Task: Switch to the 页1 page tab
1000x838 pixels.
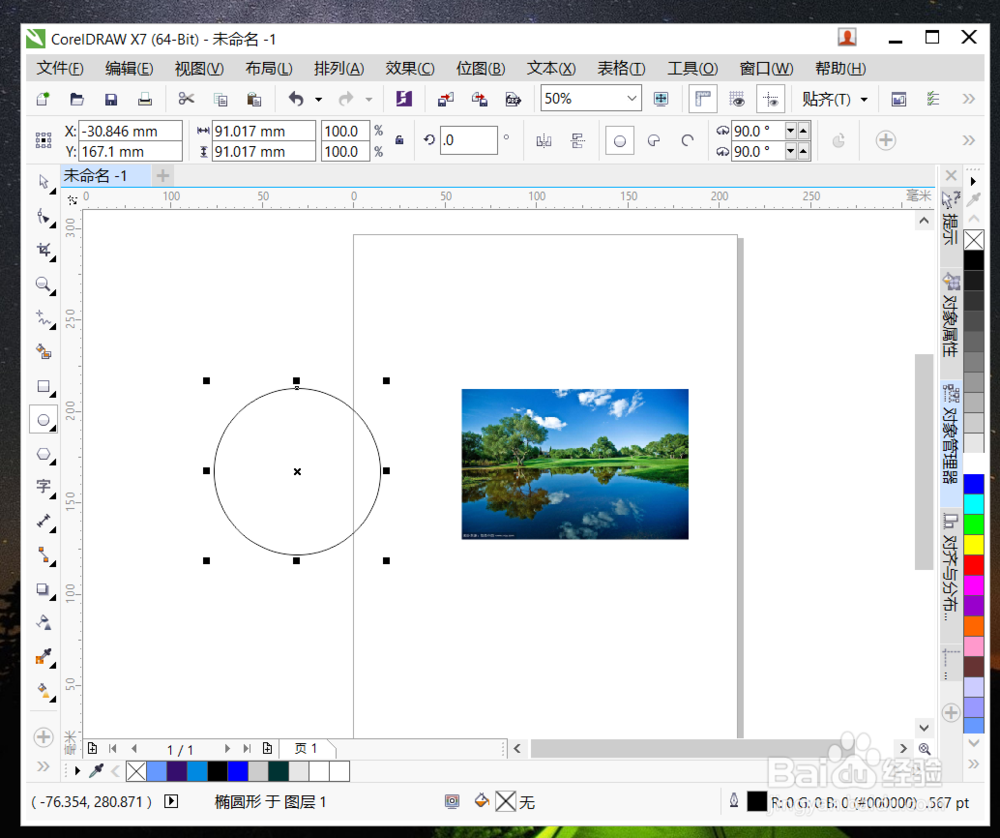Action: coord(307,748)
